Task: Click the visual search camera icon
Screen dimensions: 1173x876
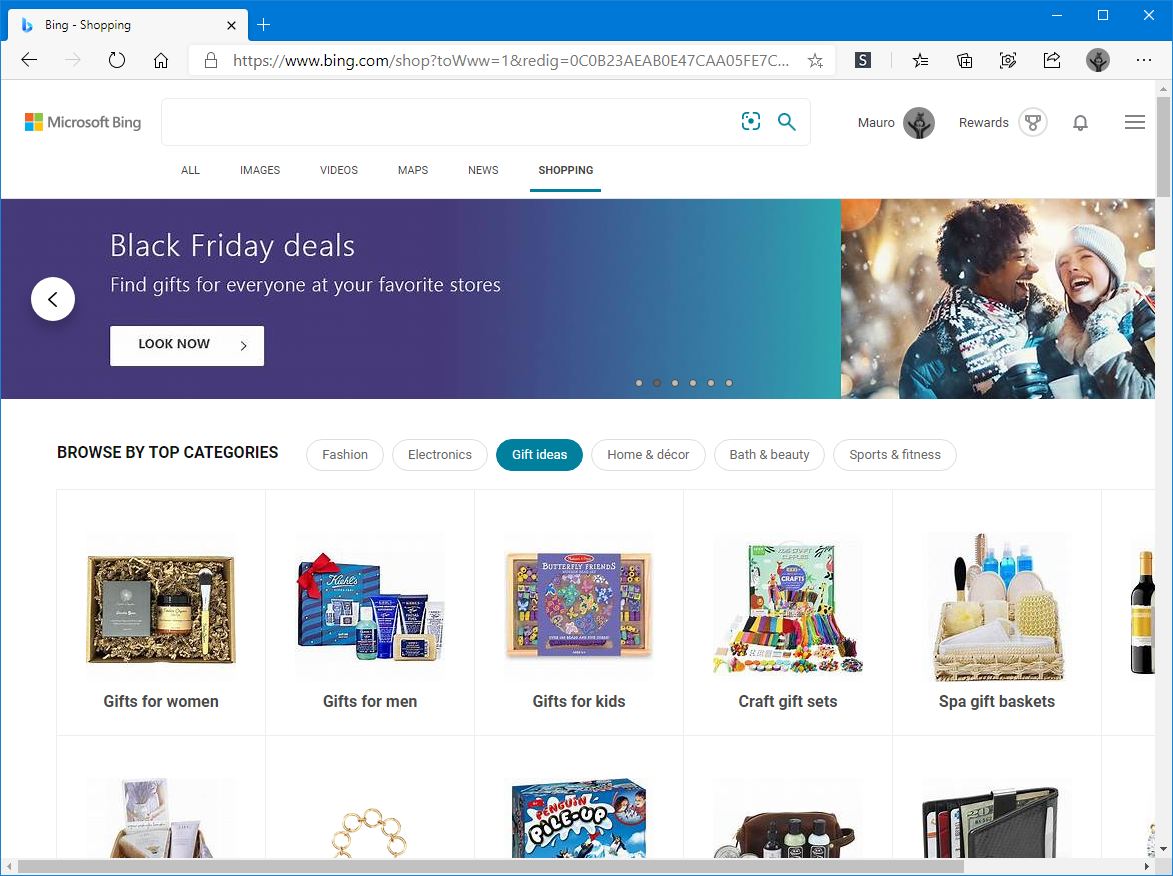Action: point(751,122)
